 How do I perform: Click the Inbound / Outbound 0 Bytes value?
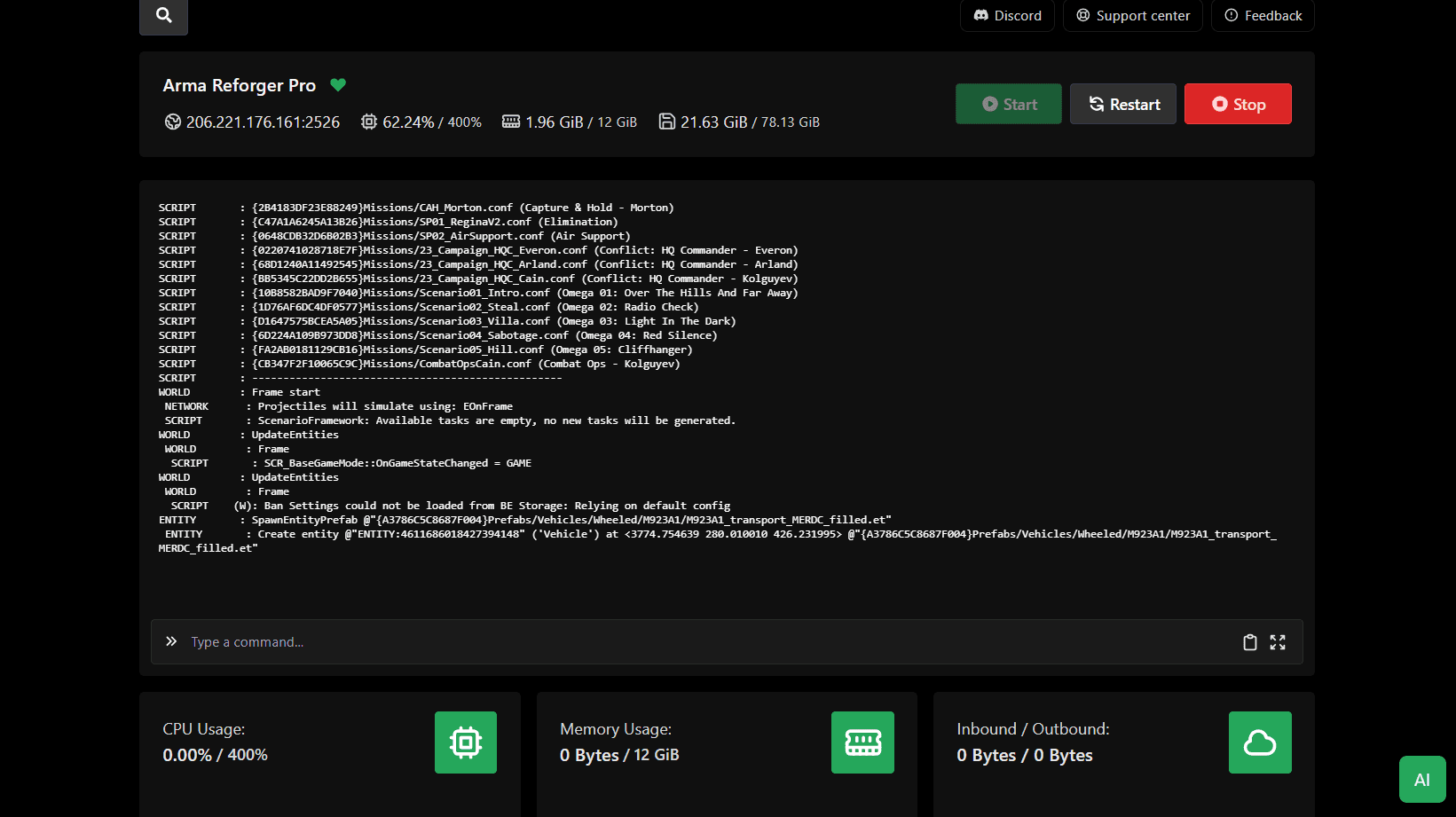(x=1025, y=756)
